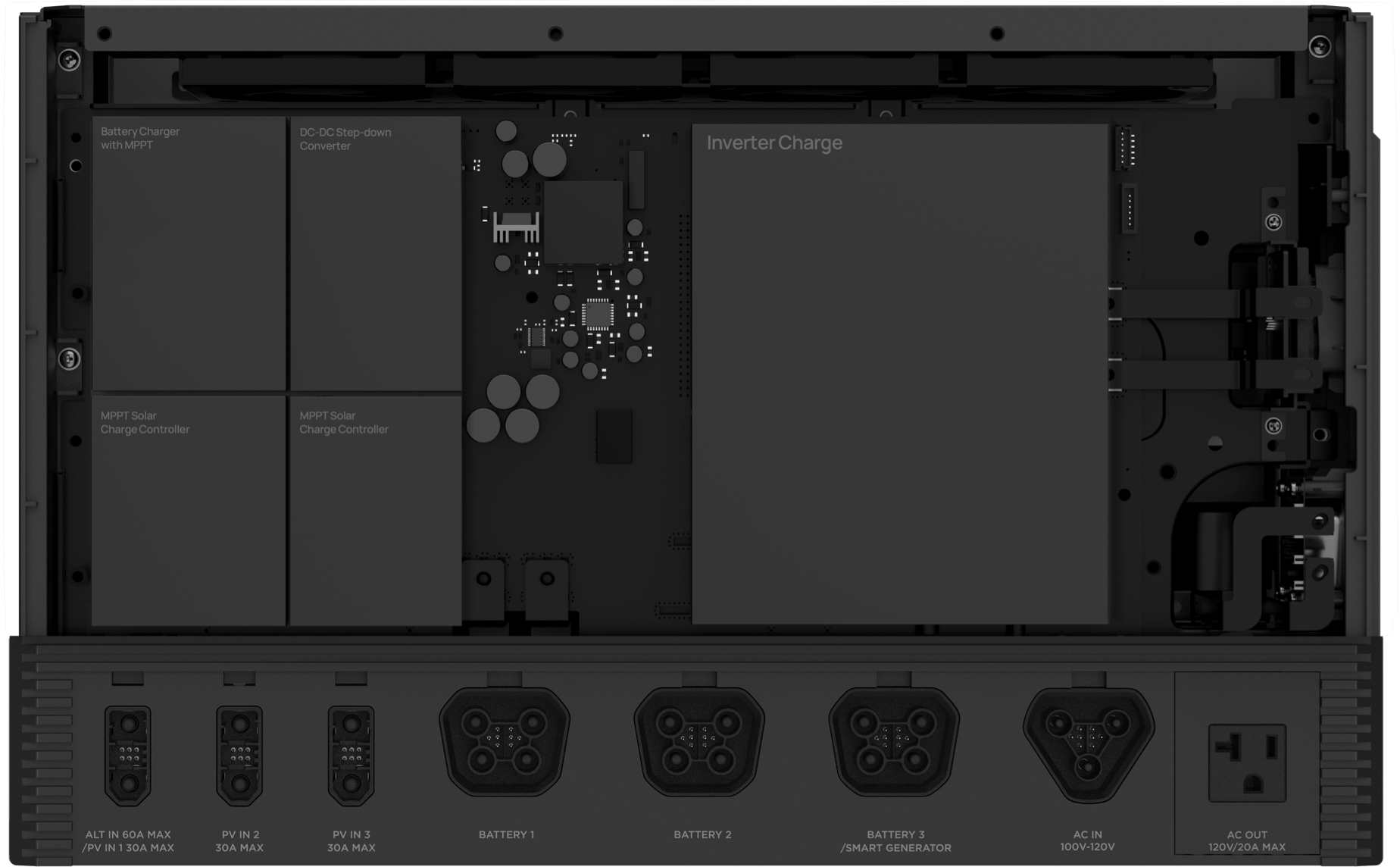The height and width of the screenshot is (867, 1400).
Task: Click the 'Battery Charger with MPPT' label
Action: [x=140, y=138]
